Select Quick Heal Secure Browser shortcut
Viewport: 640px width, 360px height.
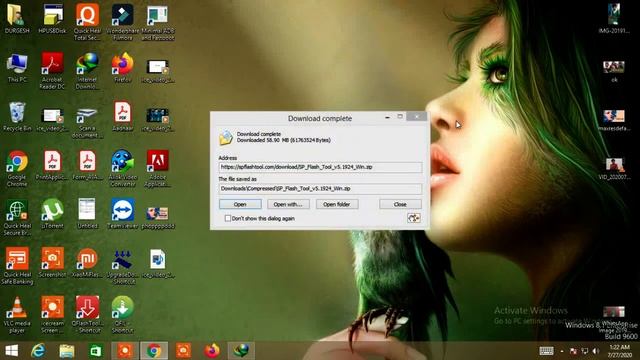coord(17,211)
